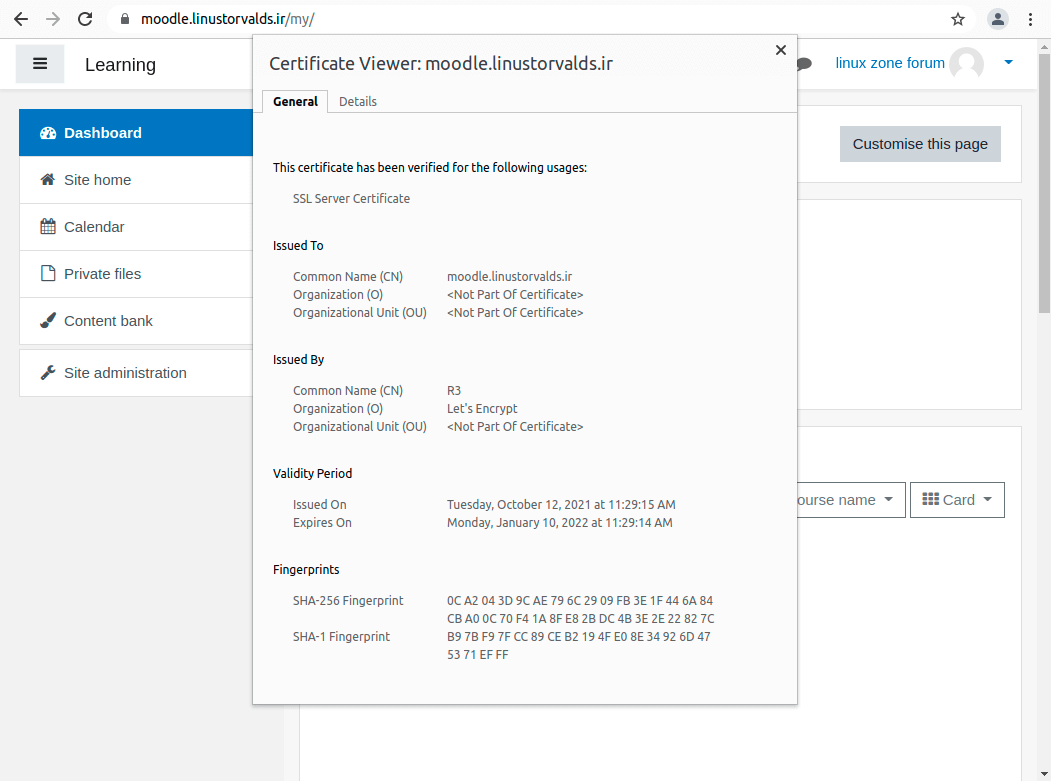Click the Expires On date value
1051x781 pixels.
pyautogui.click(x=560, y=522)
